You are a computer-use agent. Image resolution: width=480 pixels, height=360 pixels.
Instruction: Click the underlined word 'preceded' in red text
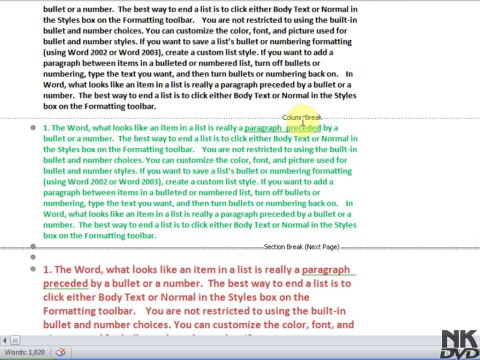click(65, 283)
